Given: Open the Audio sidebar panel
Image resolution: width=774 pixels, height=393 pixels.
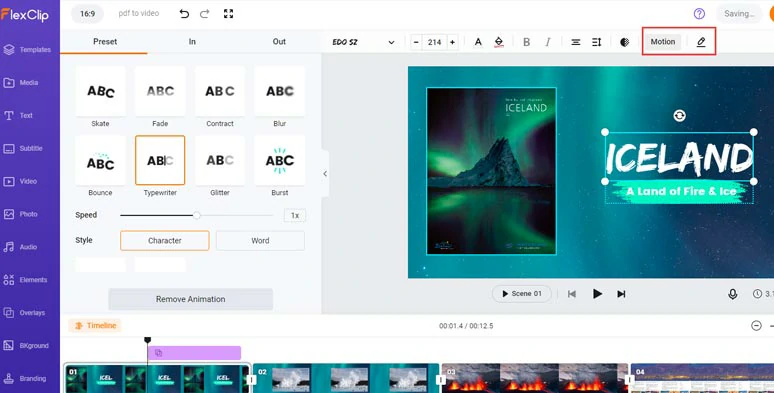Looking at the screenshot, I should pyautogui.click(x=21, y=247).
